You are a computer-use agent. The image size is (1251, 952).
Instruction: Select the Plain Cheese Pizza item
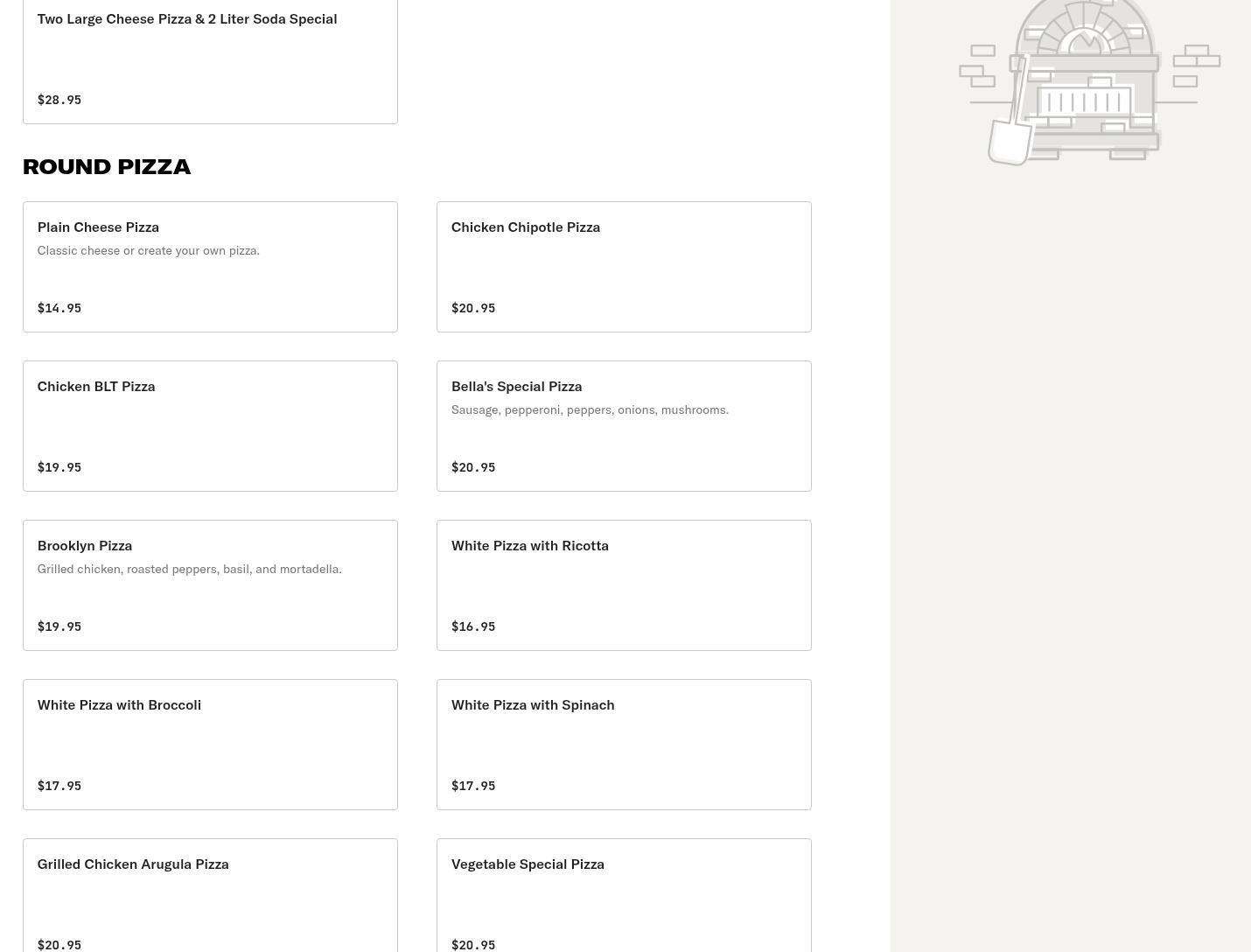point(210,267)
